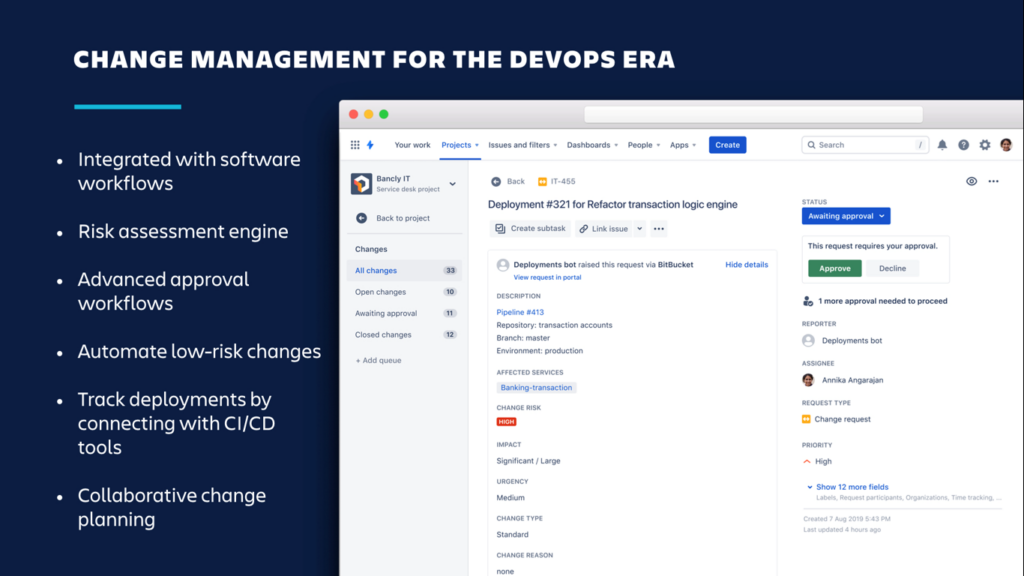This screenshot has height=576, width=1024.
Task: Click Annika Angarajan assignee avatar
Action: pos(808,379)
